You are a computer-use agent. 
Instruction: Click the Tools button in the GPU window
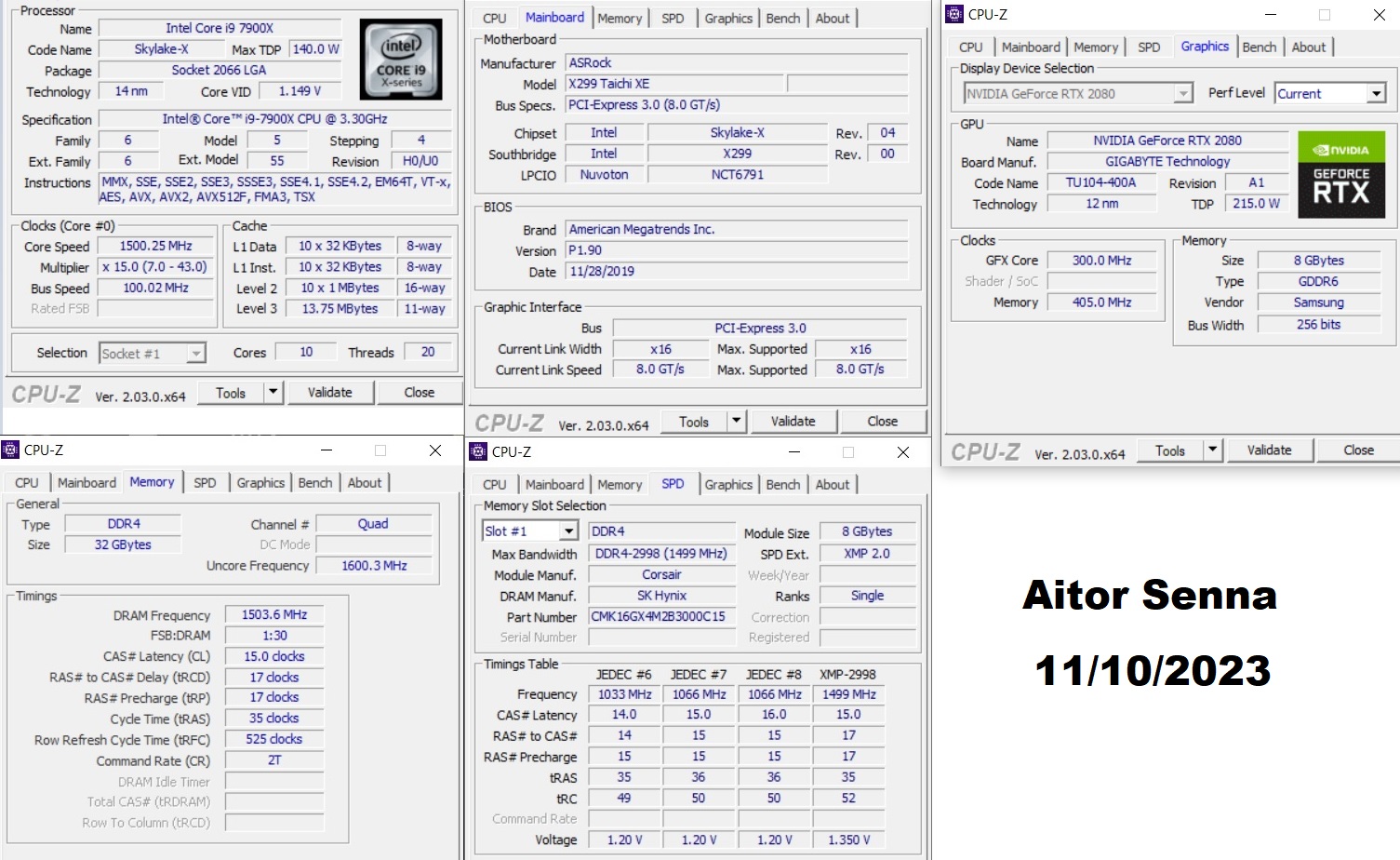pyautogui.click(x=1170, y=450)
